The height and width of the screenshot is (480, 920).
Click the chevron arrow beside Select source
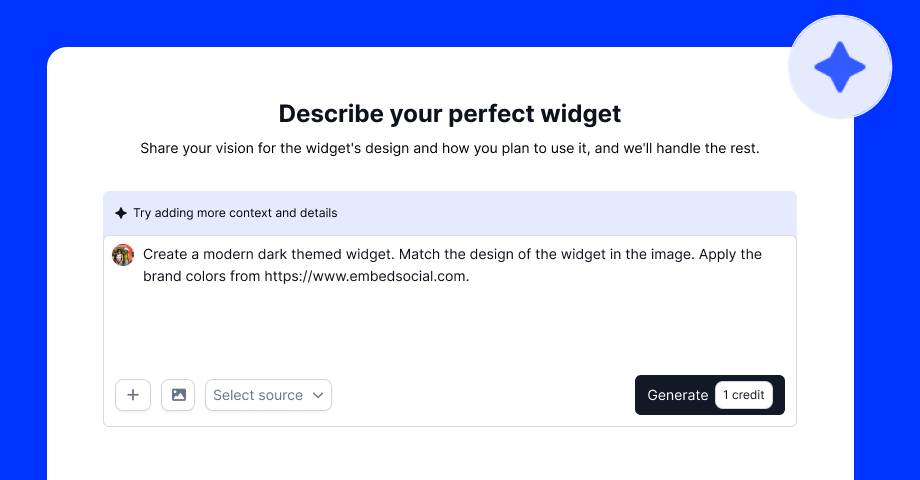pyautogui.click(x=318, y=395)
